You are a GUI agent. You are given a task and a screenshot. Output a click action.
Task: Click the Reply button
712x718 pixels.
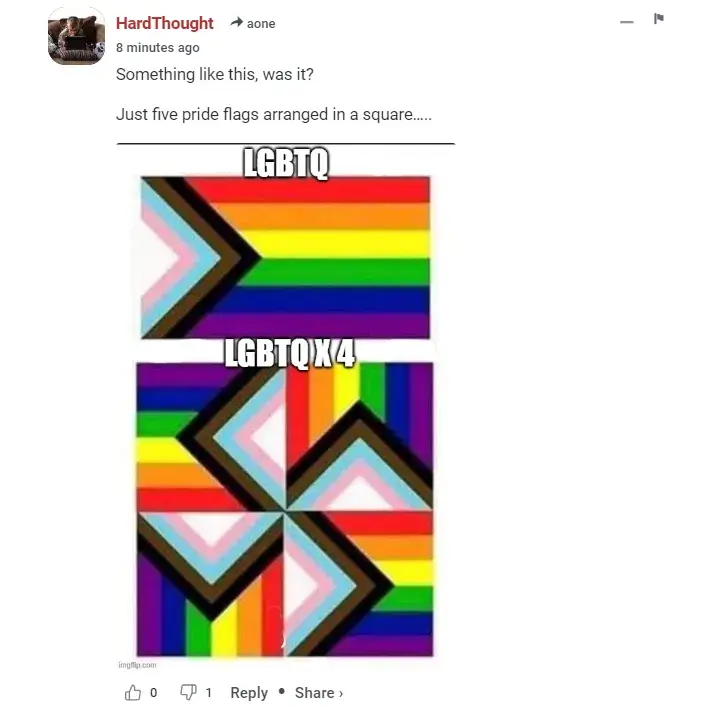249,693
